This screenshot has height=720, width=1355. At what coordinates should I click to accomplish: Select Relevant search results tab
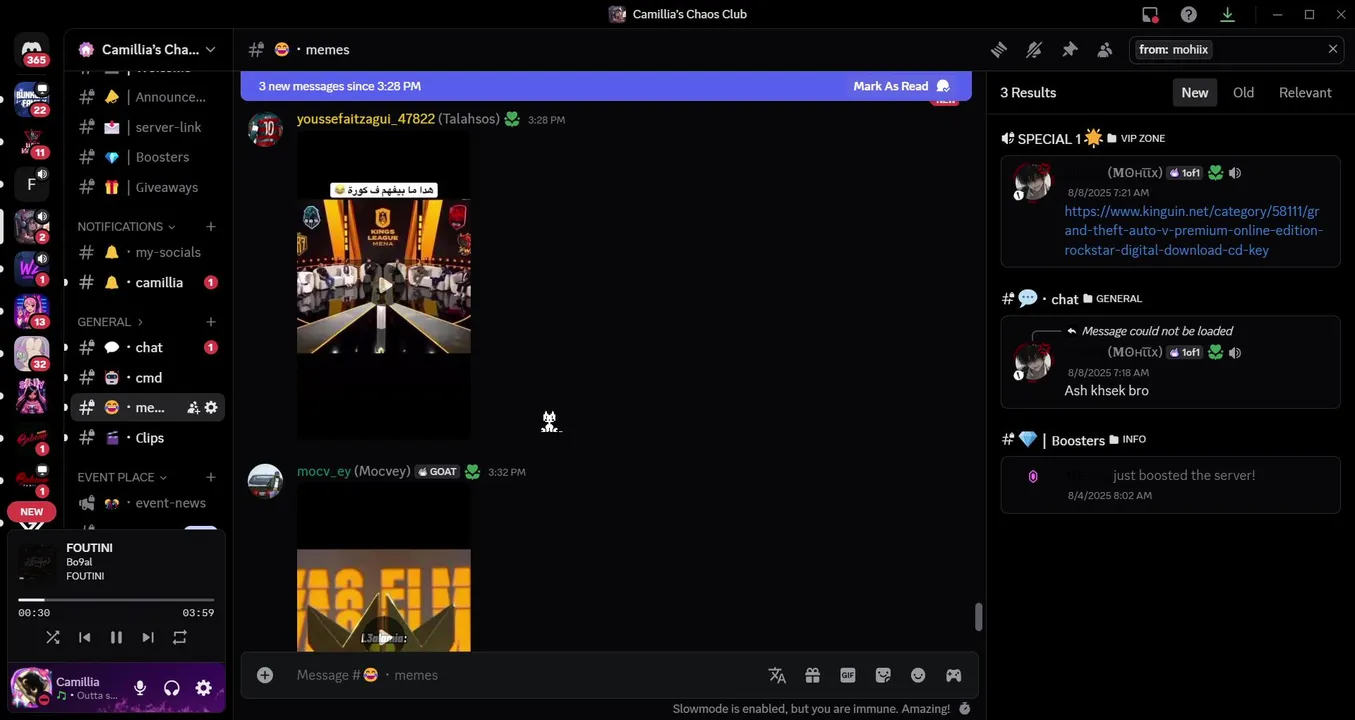tap(1305, 92)
